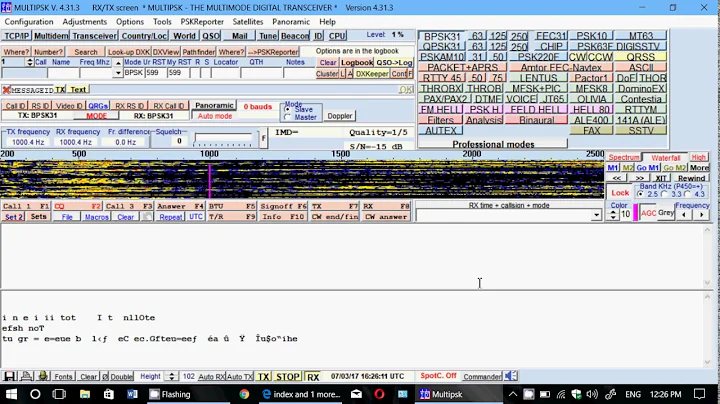This screenshot has width=720, height=404.
Task: Switch to the Spectrum tab
Action: pyautogui.click(x=624, y=157)
